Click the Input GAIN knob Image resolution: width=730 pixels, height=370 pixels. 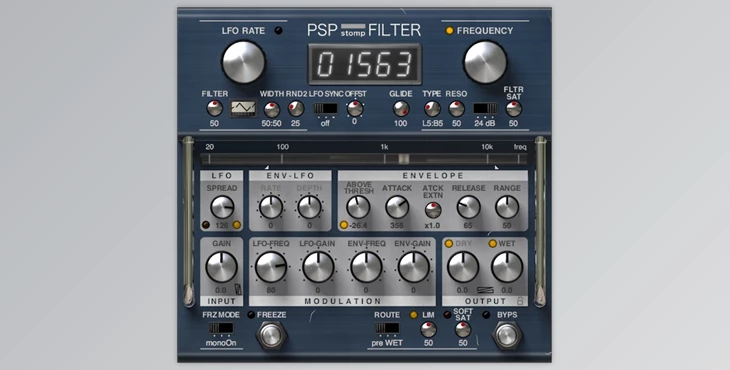[221, 267]
